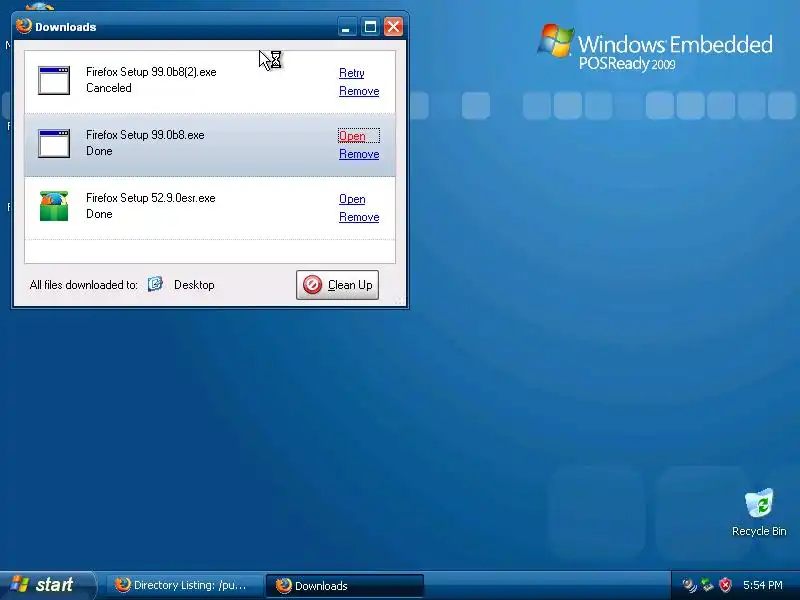
Task: Select the Firefox Setup 52.9.0esr.exe file name
Action: (x=151, y=198)
